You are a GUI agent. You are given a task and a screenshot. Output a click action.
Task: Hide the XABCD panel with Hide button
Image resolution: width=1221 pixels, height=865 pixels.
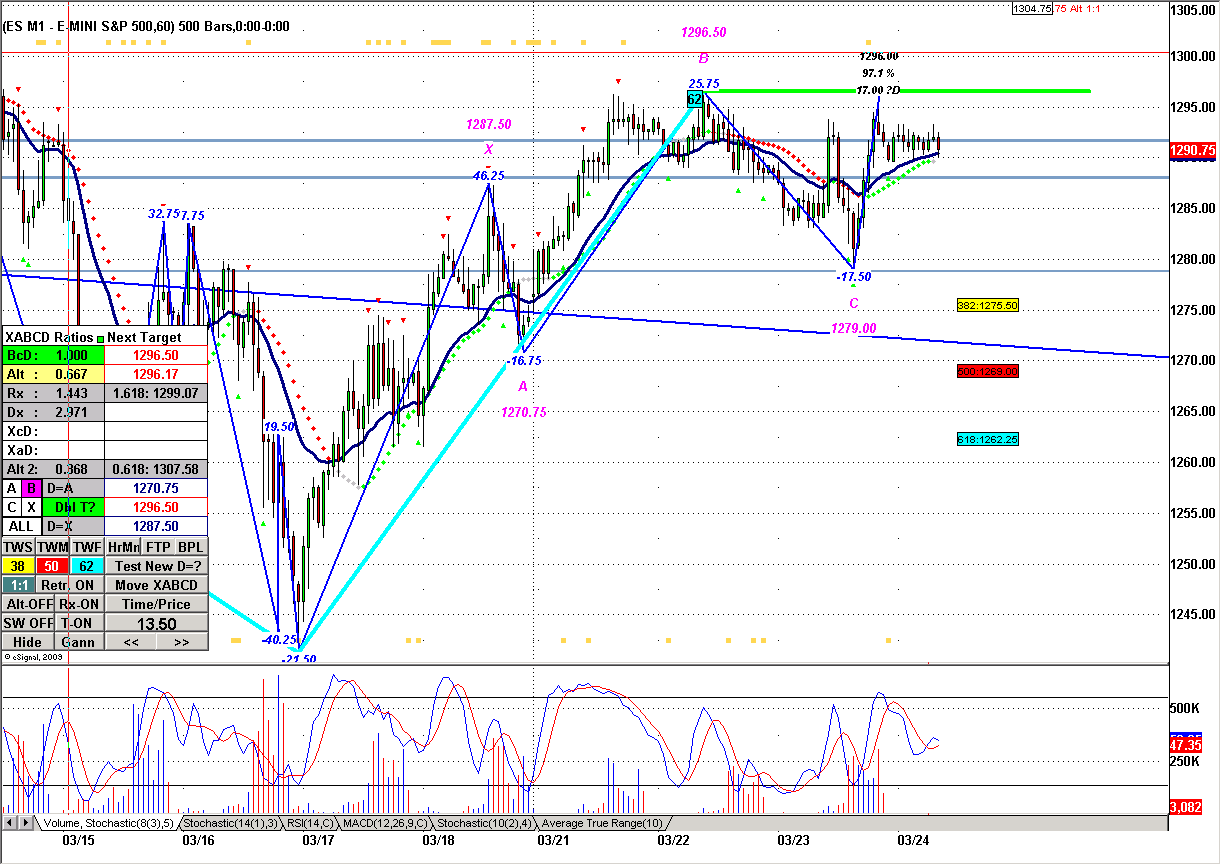pos(28,642)
